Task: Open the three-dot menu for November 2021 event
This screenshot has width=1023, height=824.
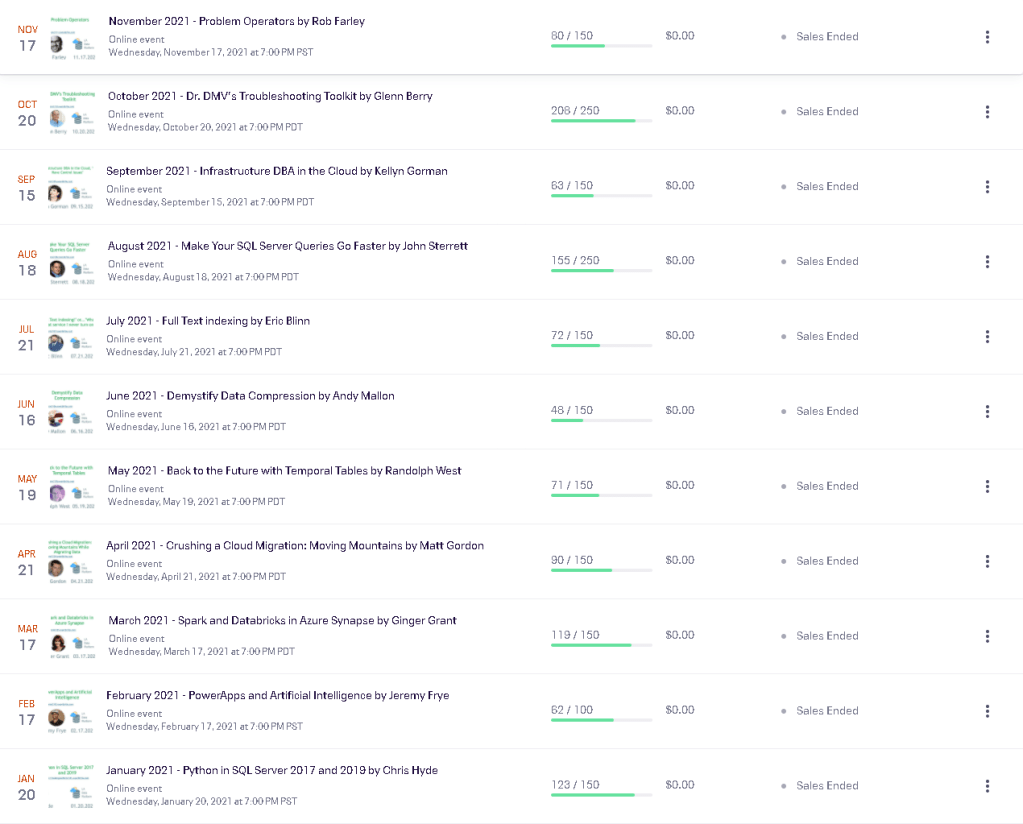Action: click(x=987, y=37)
